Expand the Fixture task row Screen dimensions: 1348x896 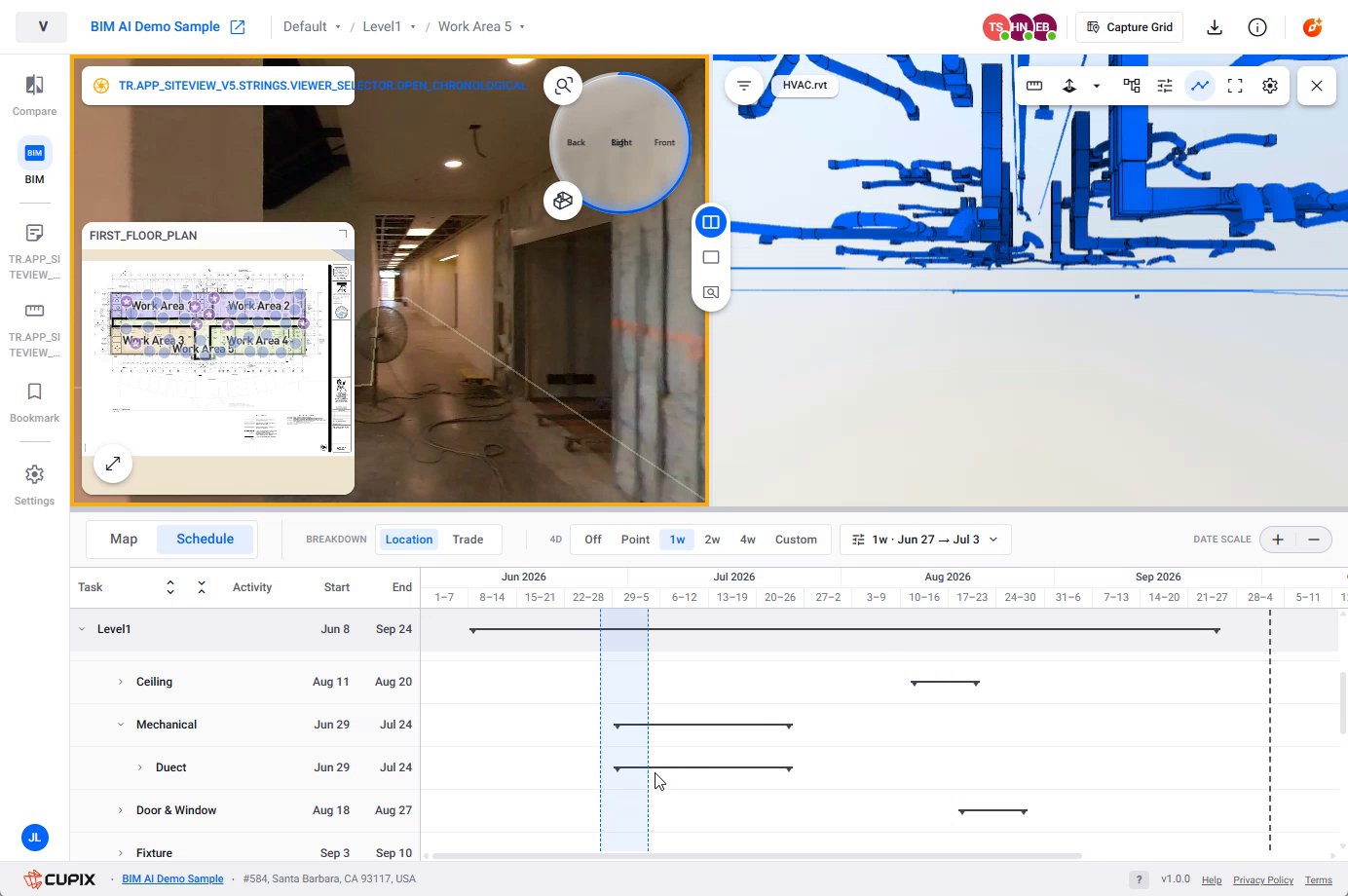point(121,853)
